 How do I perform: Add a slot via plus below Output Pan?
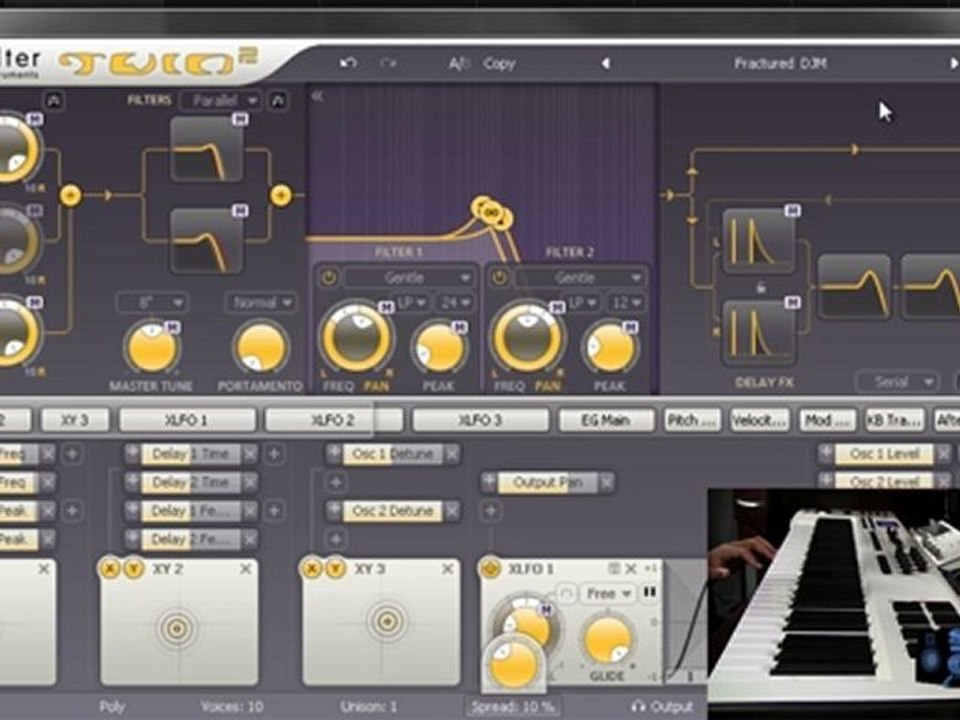[x=490, y=511]
